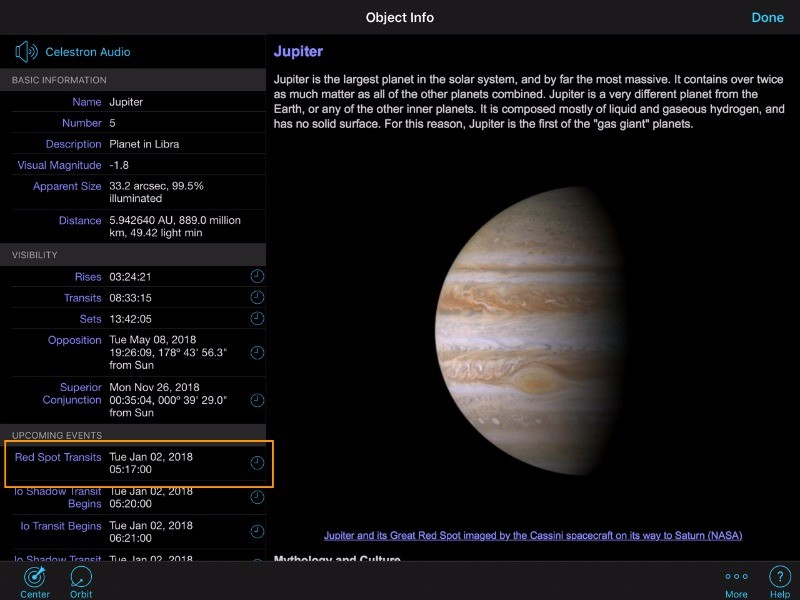The height and width of the screenshot is (600, 800).
Task: Select the Name row value Jupiter
Action: click(x=126, y=102)
